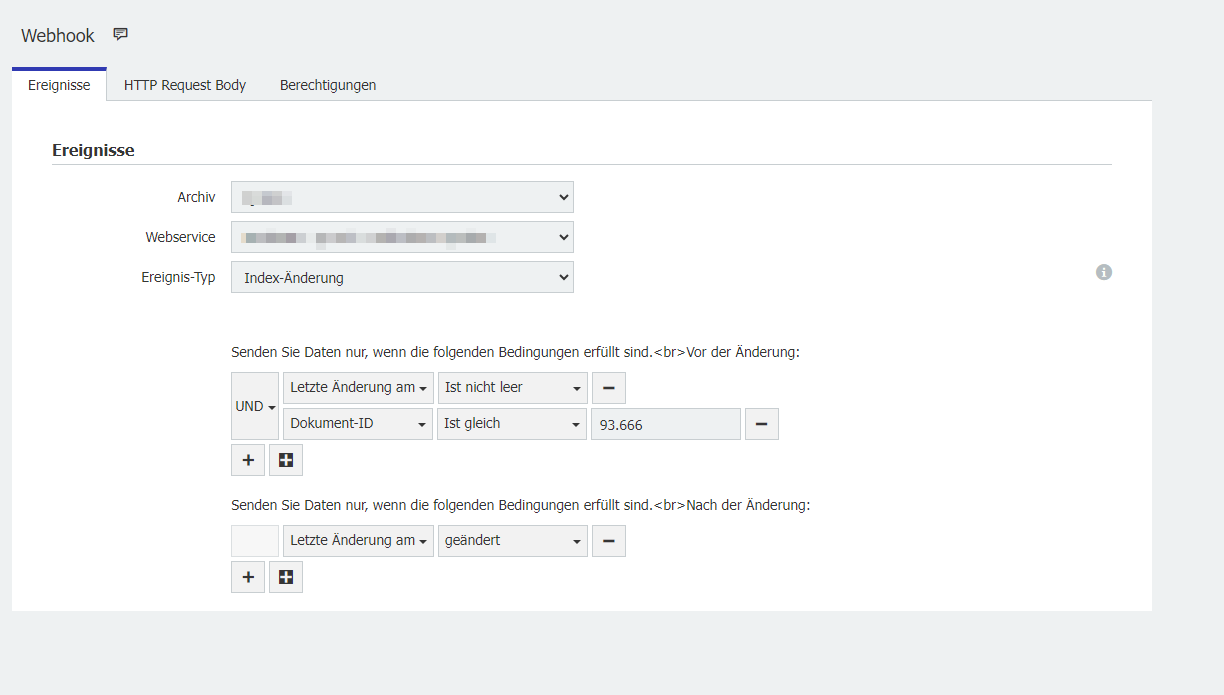
Task: Remove the 'geändert' condition row
Action: (608, 541)
